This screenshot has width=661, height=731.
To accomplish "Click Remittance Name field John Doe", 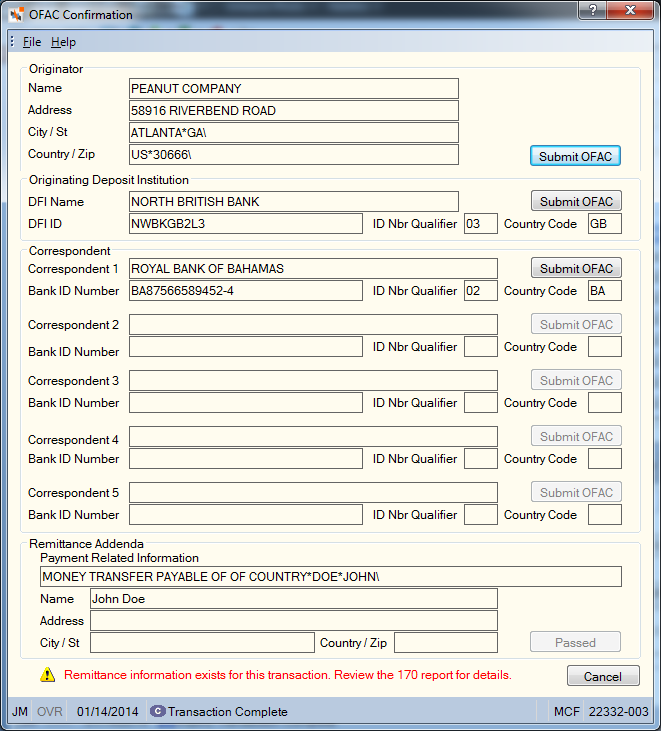I will click(294, 599).
